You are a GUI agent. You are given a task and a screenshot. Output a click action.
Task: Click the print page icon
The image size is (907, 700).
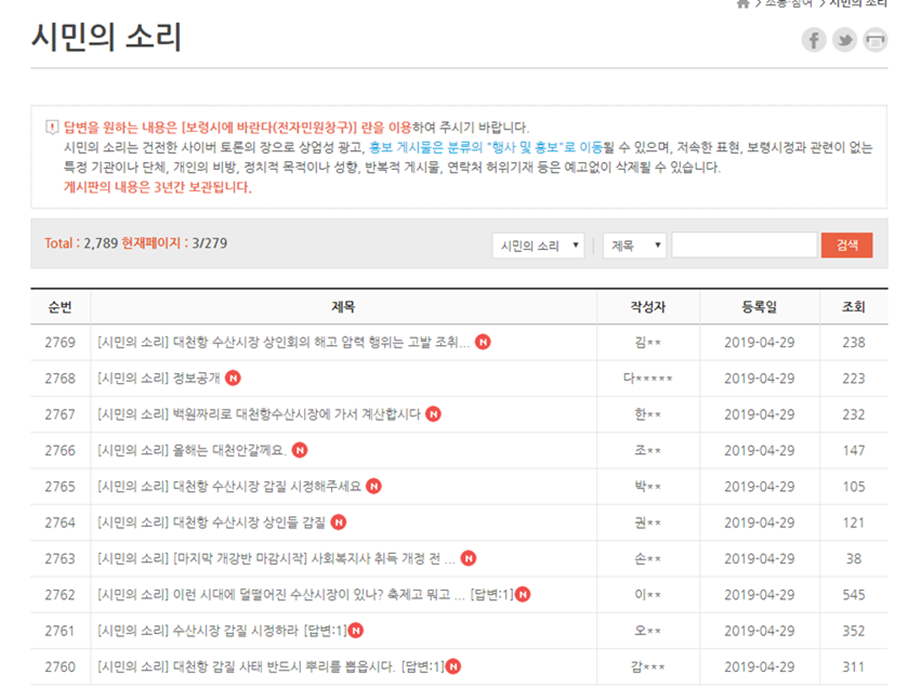pos(875,40)
